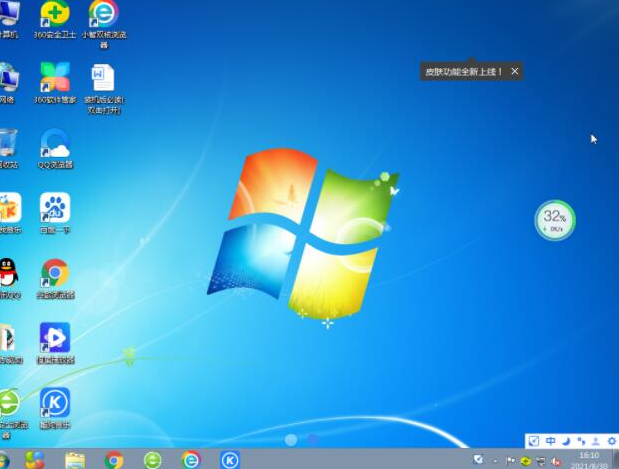Open File Explorer from the taskbar
Screen dimensions: 619x469
tap(75, 460)
